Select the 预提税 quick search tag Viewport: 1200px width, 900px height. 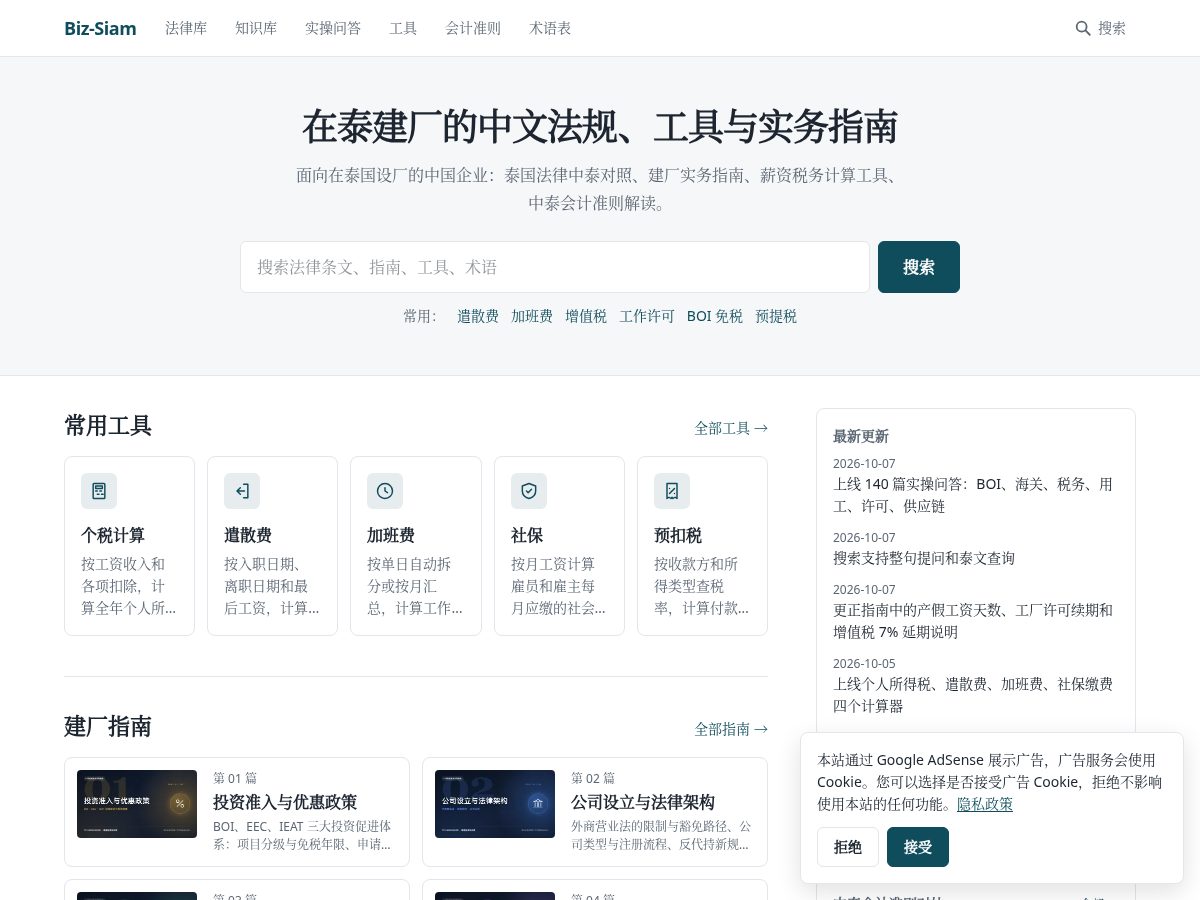(x=776, y=316)
